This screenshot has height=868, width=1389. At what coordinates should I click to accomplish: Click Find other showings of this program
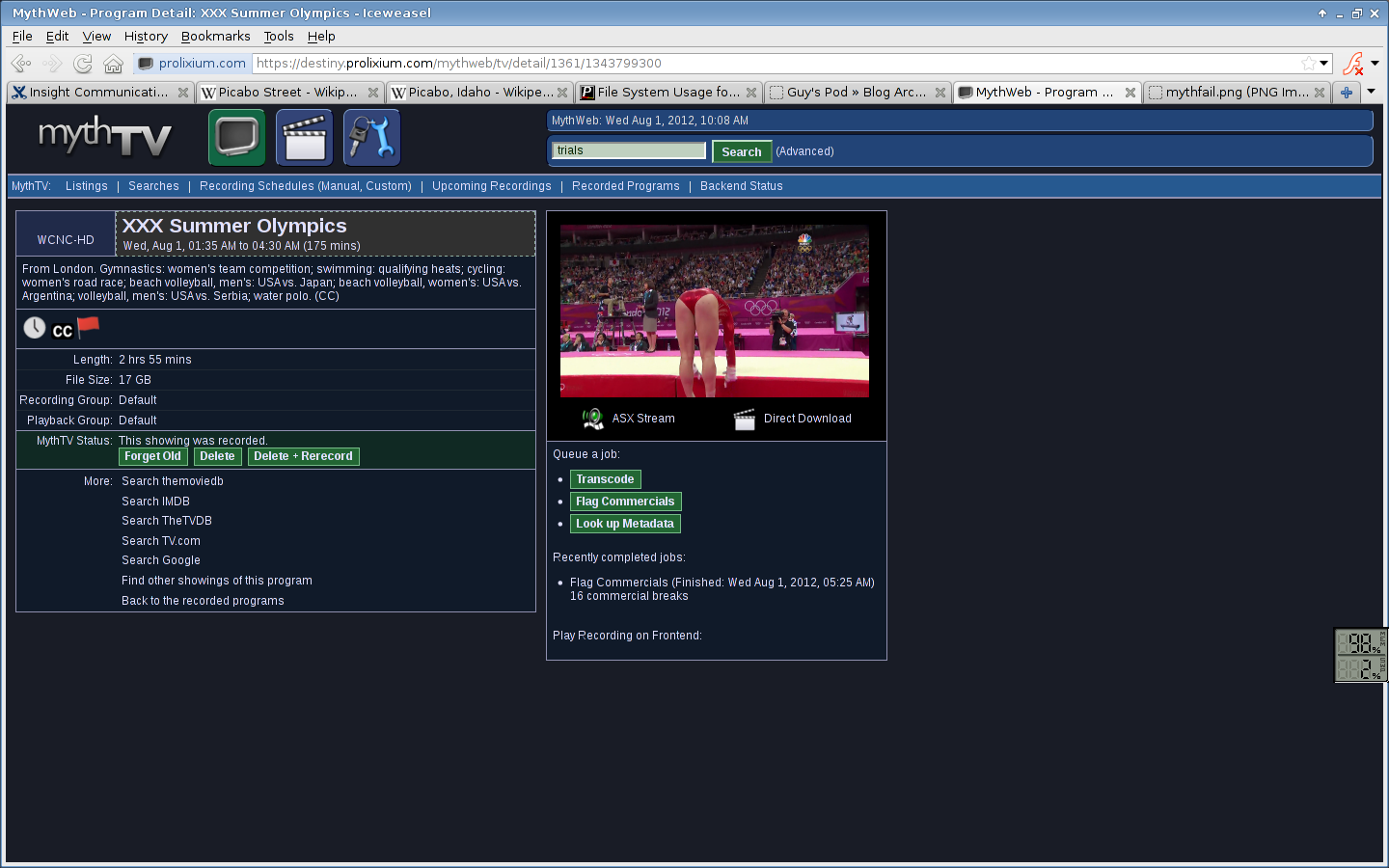217,581
